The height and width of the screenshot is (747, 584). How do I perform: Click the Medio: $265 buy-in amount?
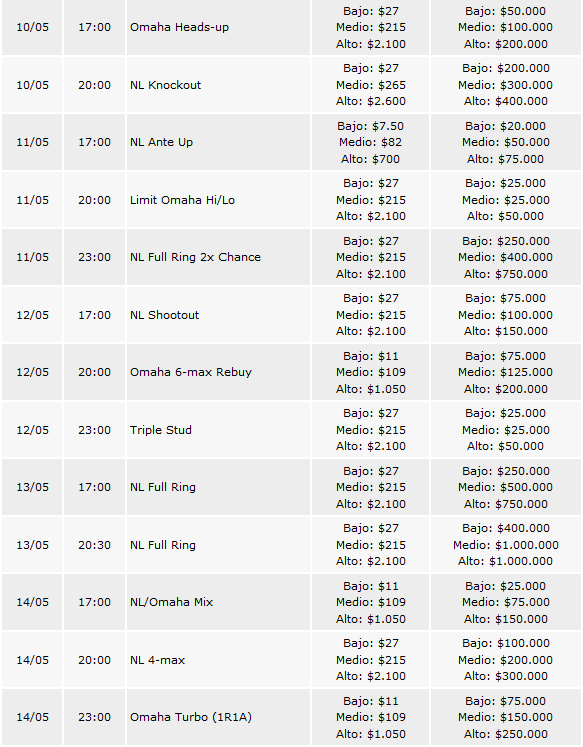pos(371,85)
